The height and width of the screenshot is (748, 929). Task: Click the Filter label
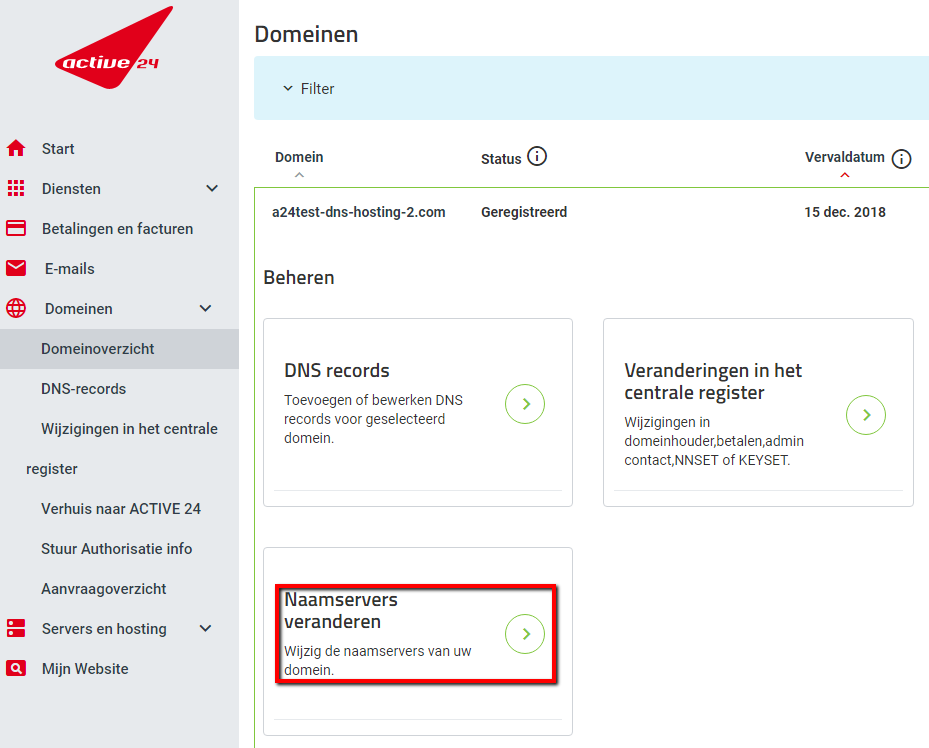point(318,89)
